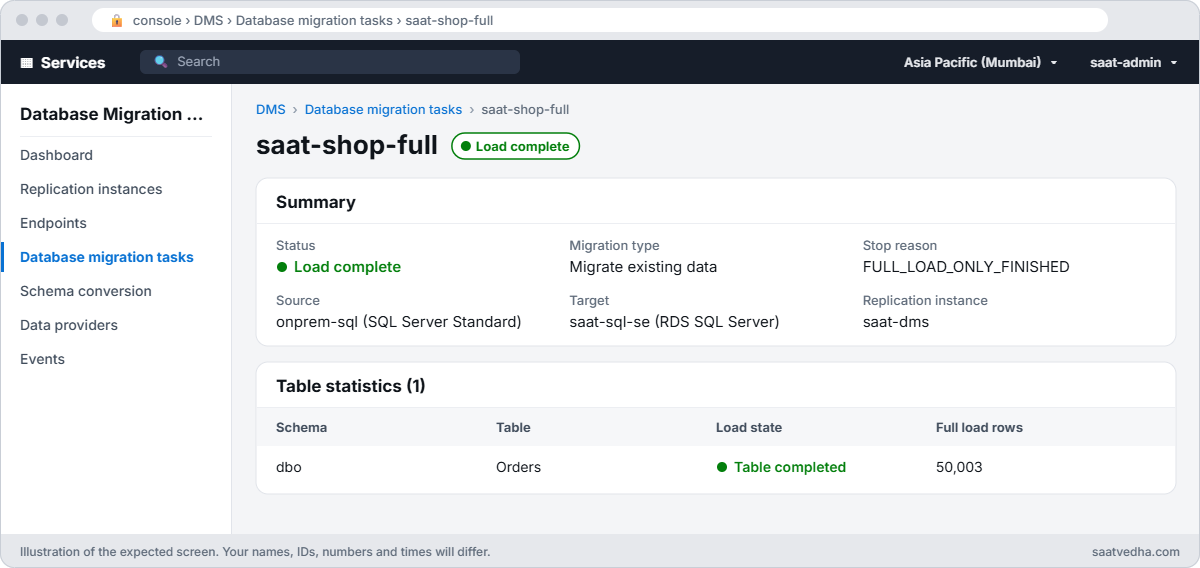Select Endpoints in the sidebar
Screen dimensions: 1200x568
pos(53,223)
